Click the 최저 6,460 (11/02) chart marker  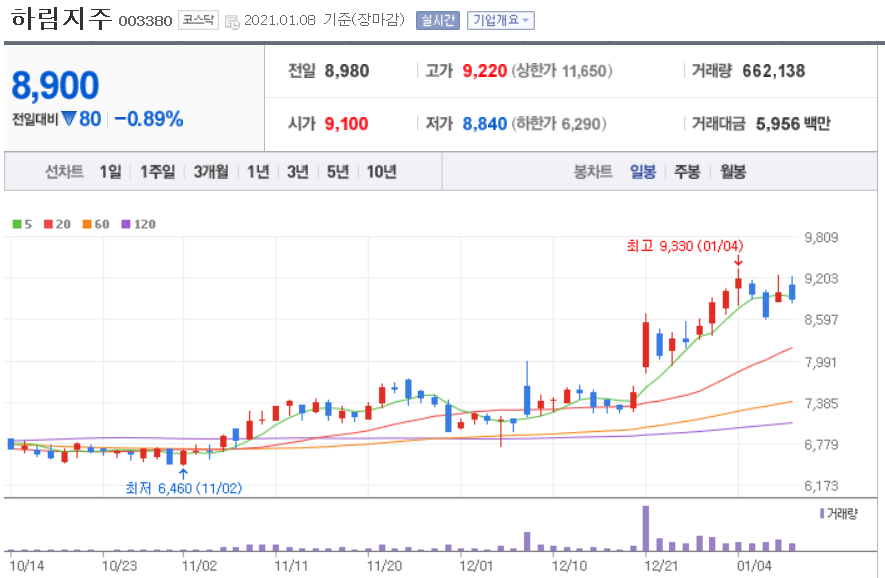[183, 488]
